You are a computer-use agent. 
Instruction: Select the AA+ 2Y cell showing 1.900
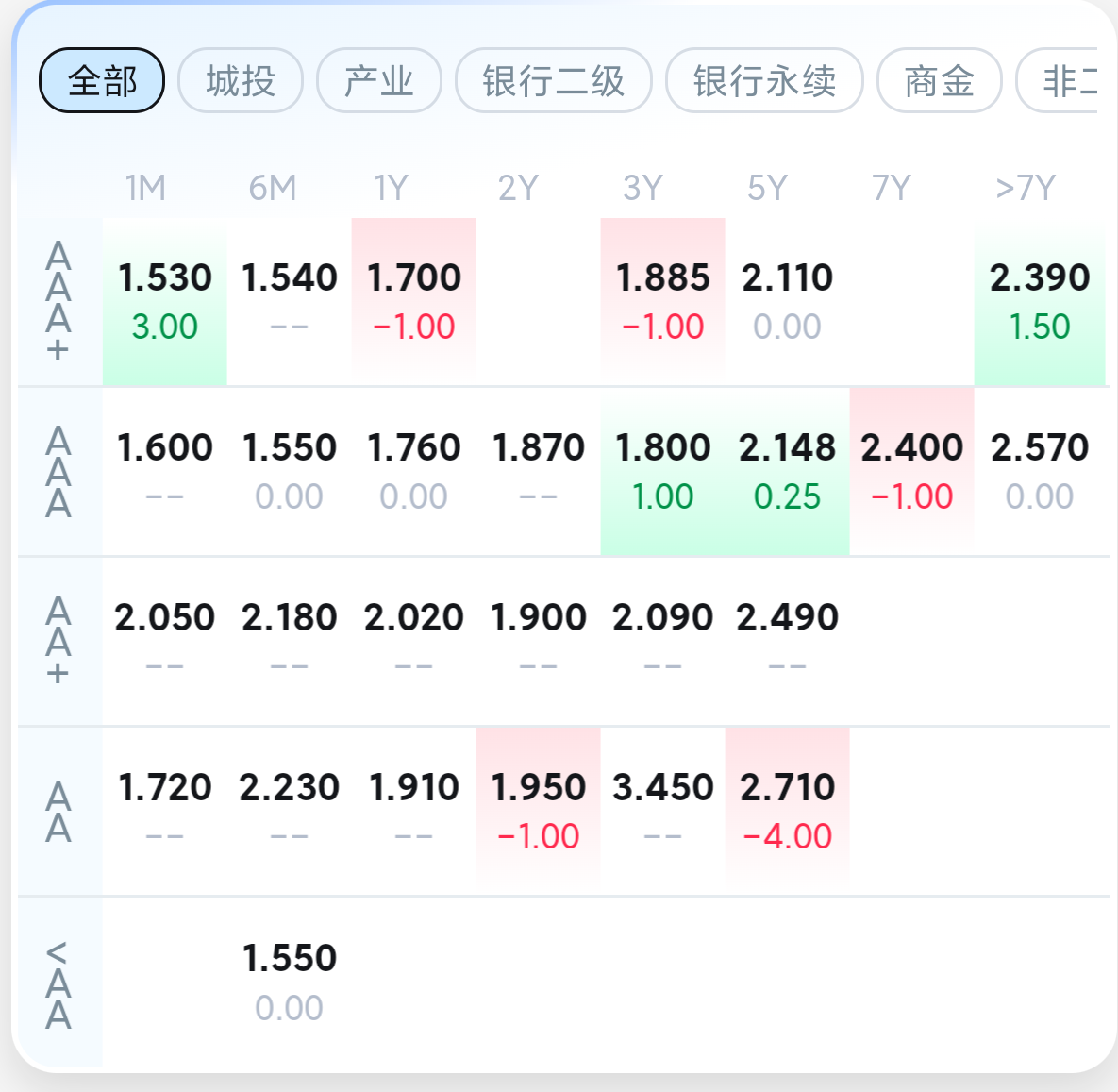pos(538,641)
